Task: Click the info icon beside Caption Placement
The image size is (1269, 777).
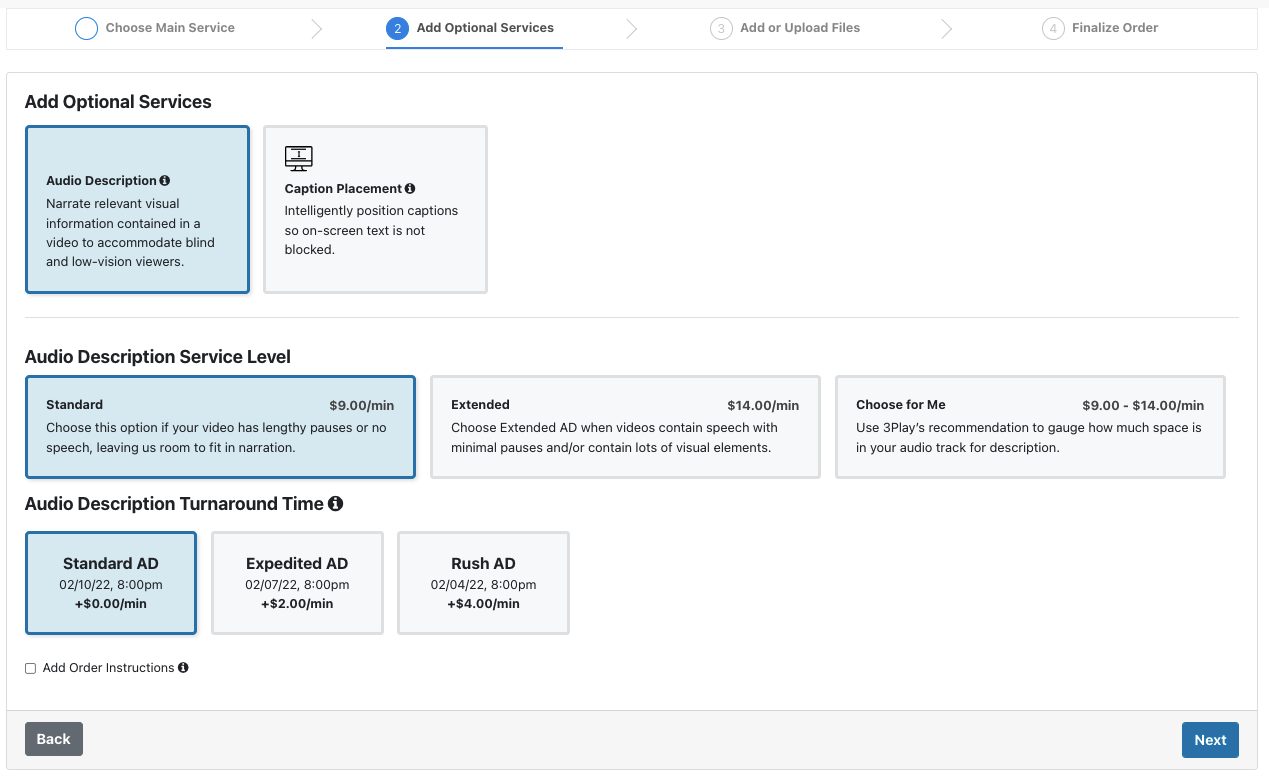Action: (410, 189)
